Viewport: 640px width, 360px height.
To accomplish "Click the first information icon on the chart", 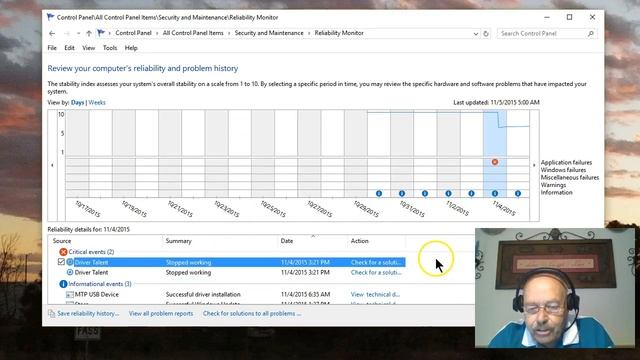I will tap(379, 193).
